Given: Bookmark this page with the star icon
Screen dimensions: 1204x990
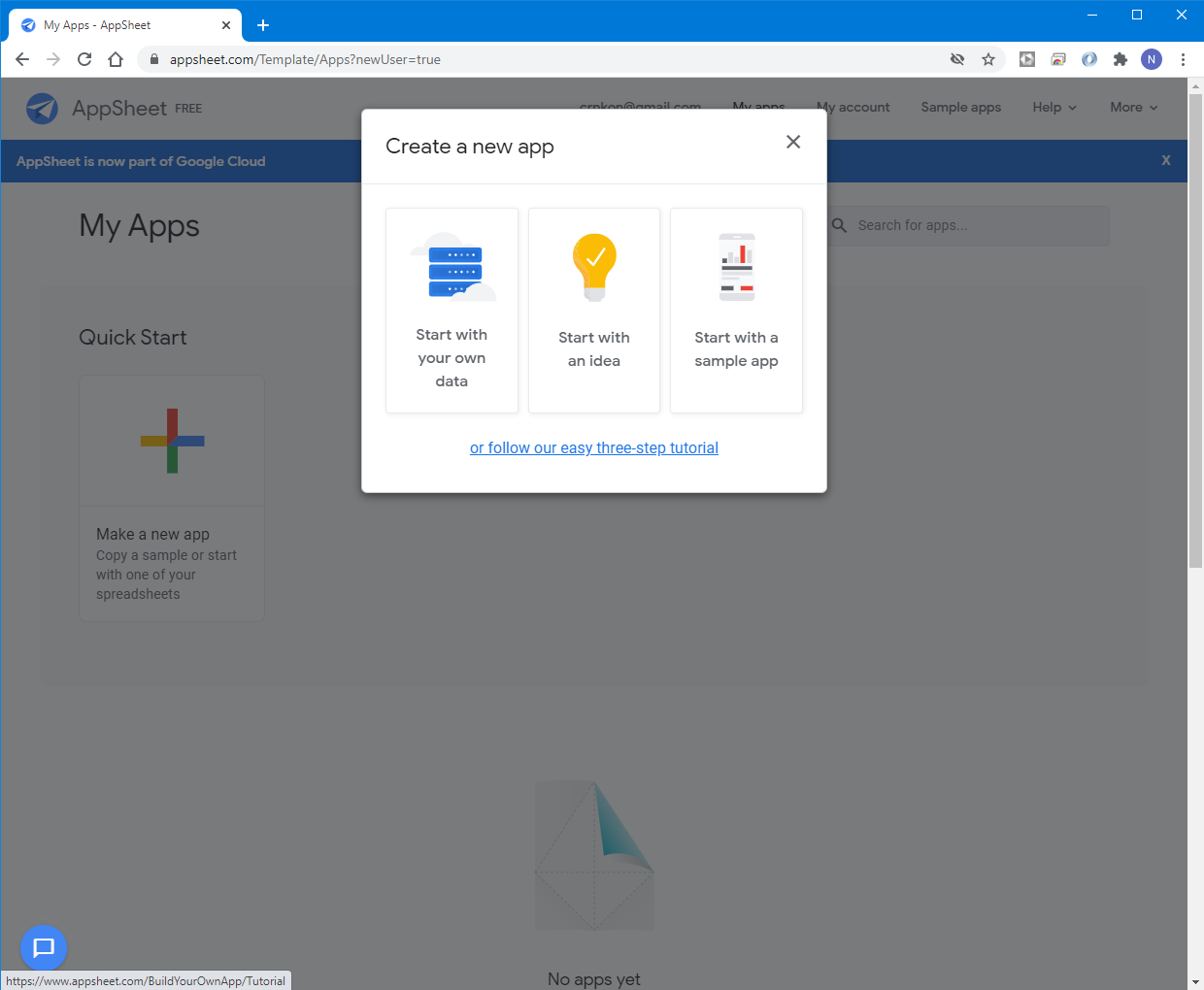Looking at the screenshot, I should (988, 59).
